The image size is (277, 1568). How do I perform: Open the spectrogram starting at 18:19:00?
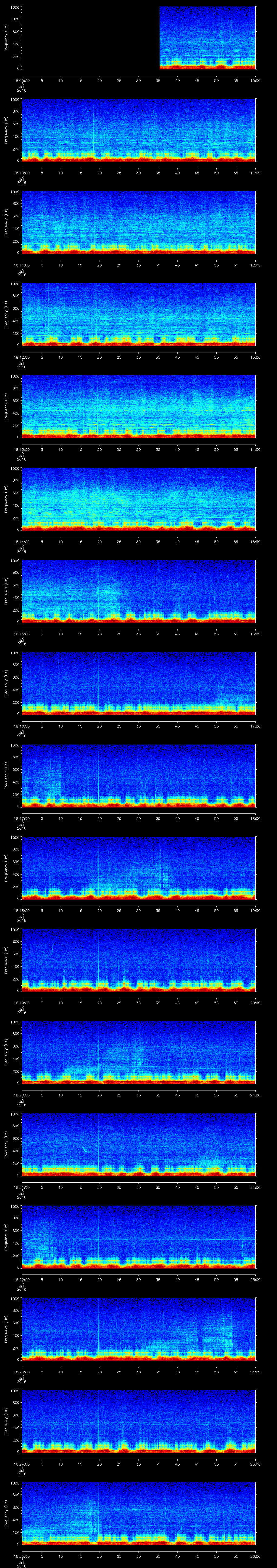point(138,960)
